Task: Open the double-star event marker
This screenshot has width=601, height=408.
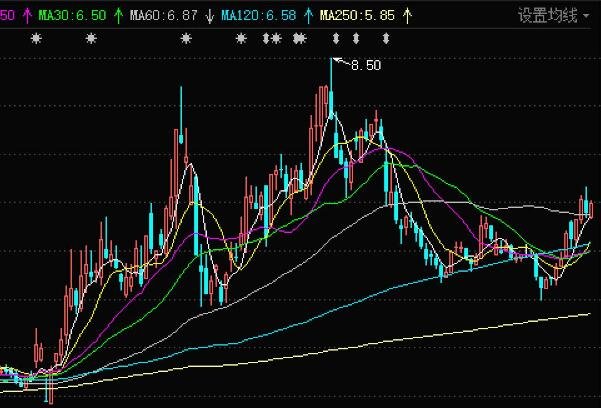Action: [x=300, y=38]
